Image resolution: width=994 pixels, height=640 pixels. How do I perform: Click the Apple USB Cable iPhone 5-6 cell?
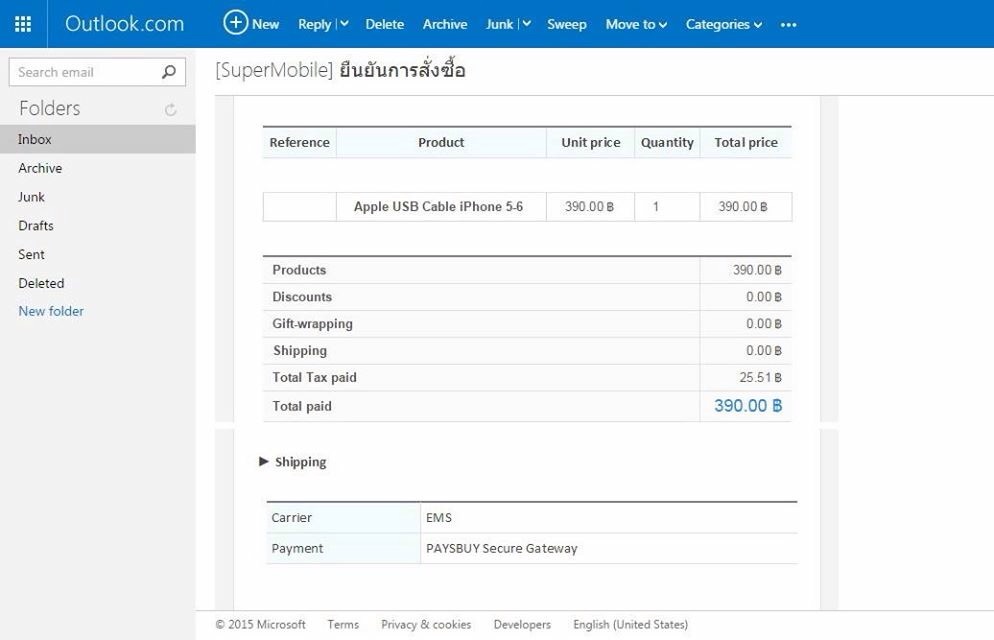(441, 207)
